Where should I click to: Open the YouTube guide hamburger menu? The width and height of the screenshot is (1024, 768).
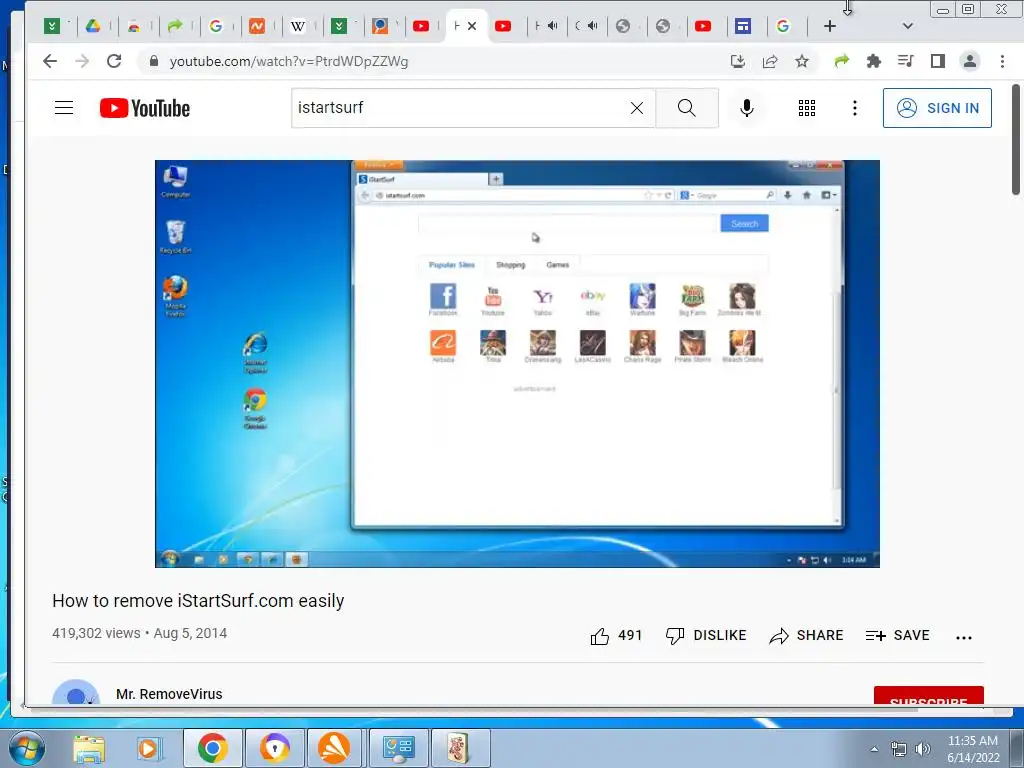pyautogui.click(x=64, y=108)
